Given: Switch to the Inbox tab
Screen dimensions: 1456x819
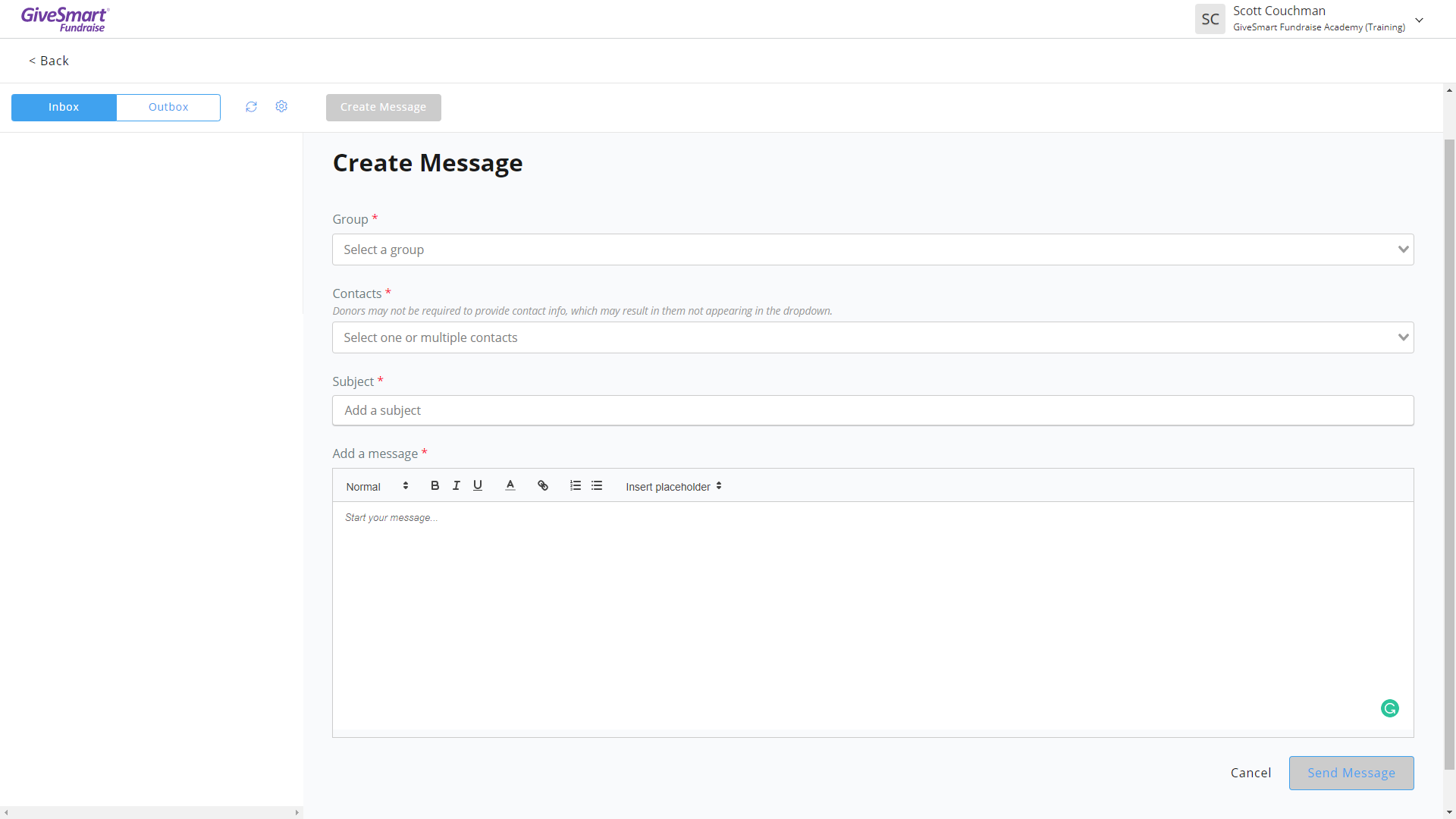Looking at the screenshot, I should pyautogui.click(x=64, y=107).
